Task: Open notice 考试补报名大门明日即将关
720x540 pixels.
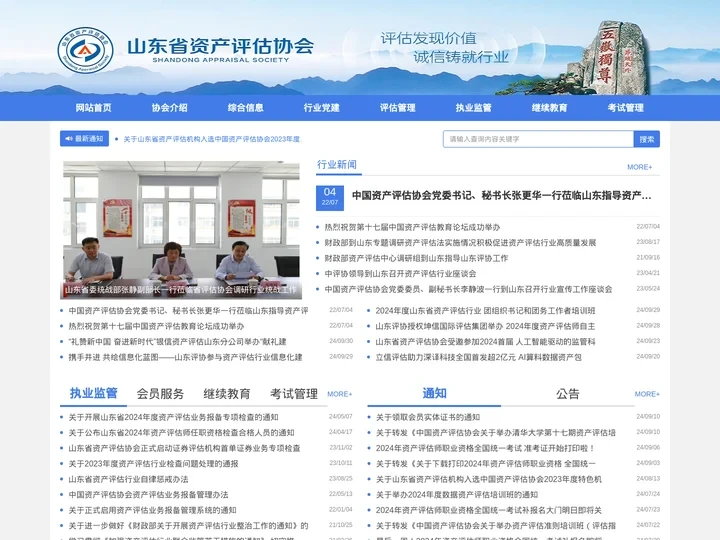Action: point(489,510)
